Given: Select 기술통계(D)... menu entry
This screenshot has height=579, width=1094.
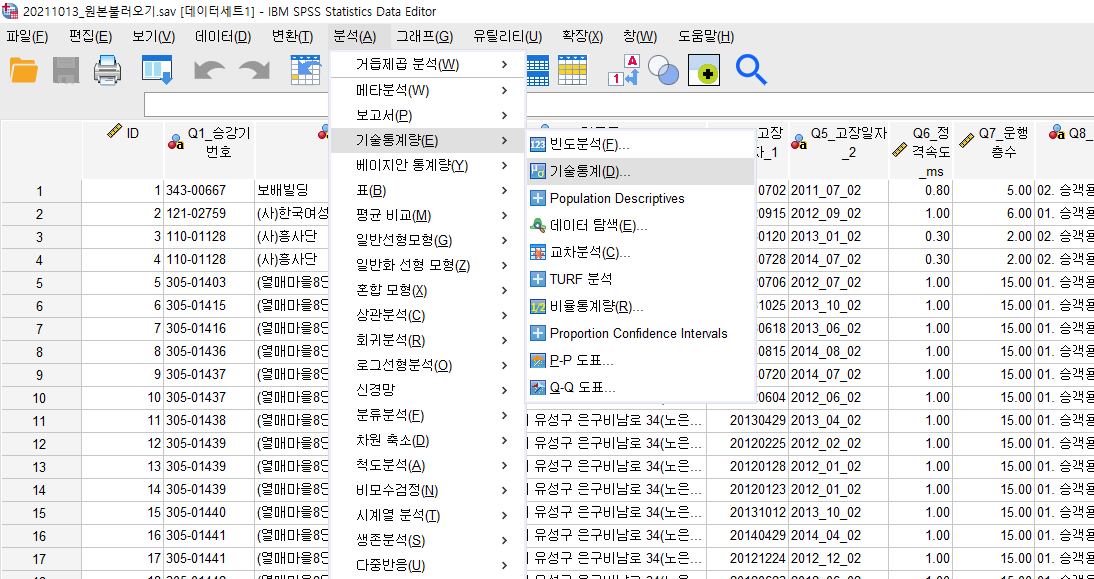Looking at the screenshot, I should coord(640,172).
